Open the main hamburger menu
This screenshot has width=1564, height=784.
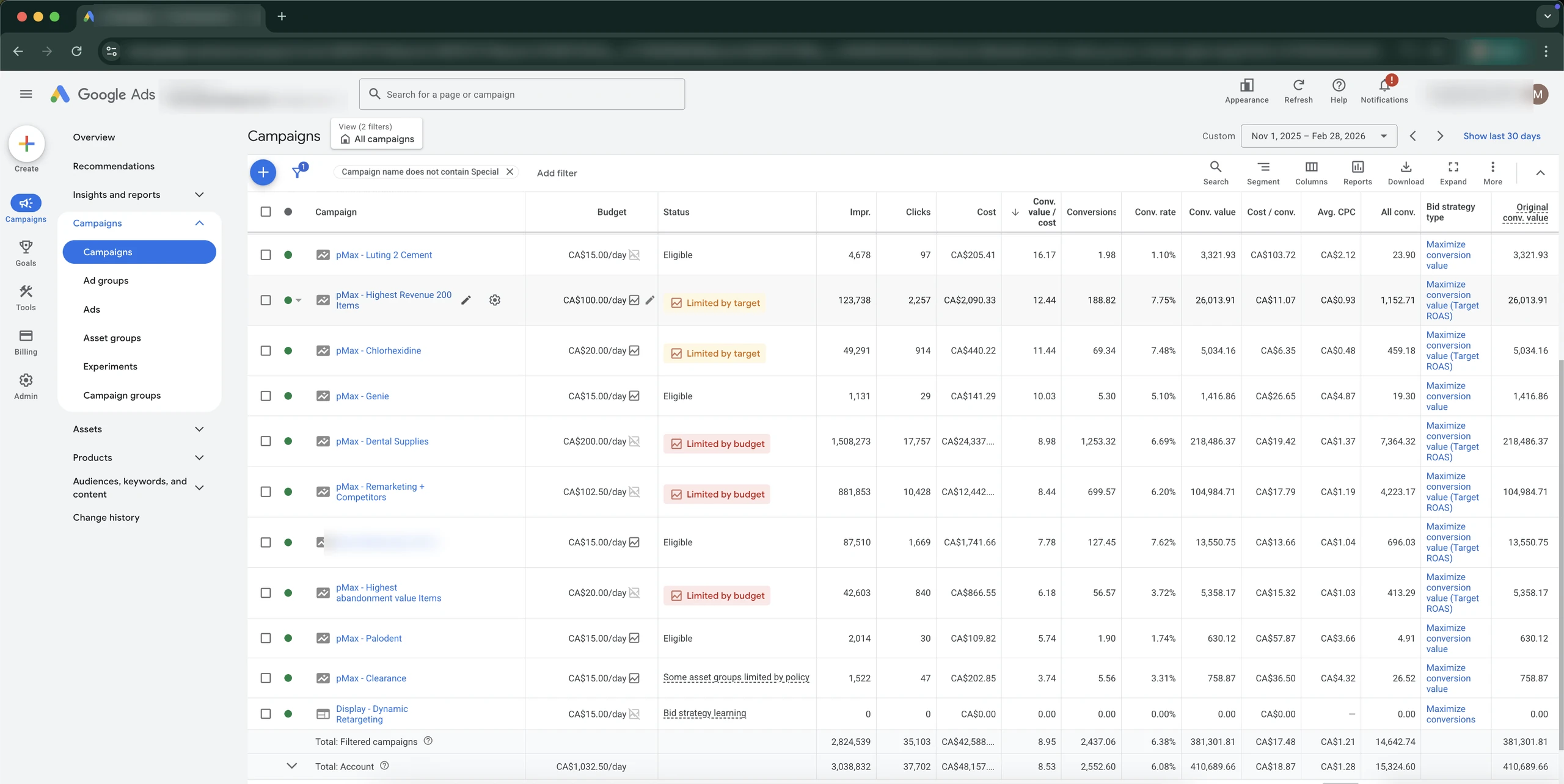[26, 94]
